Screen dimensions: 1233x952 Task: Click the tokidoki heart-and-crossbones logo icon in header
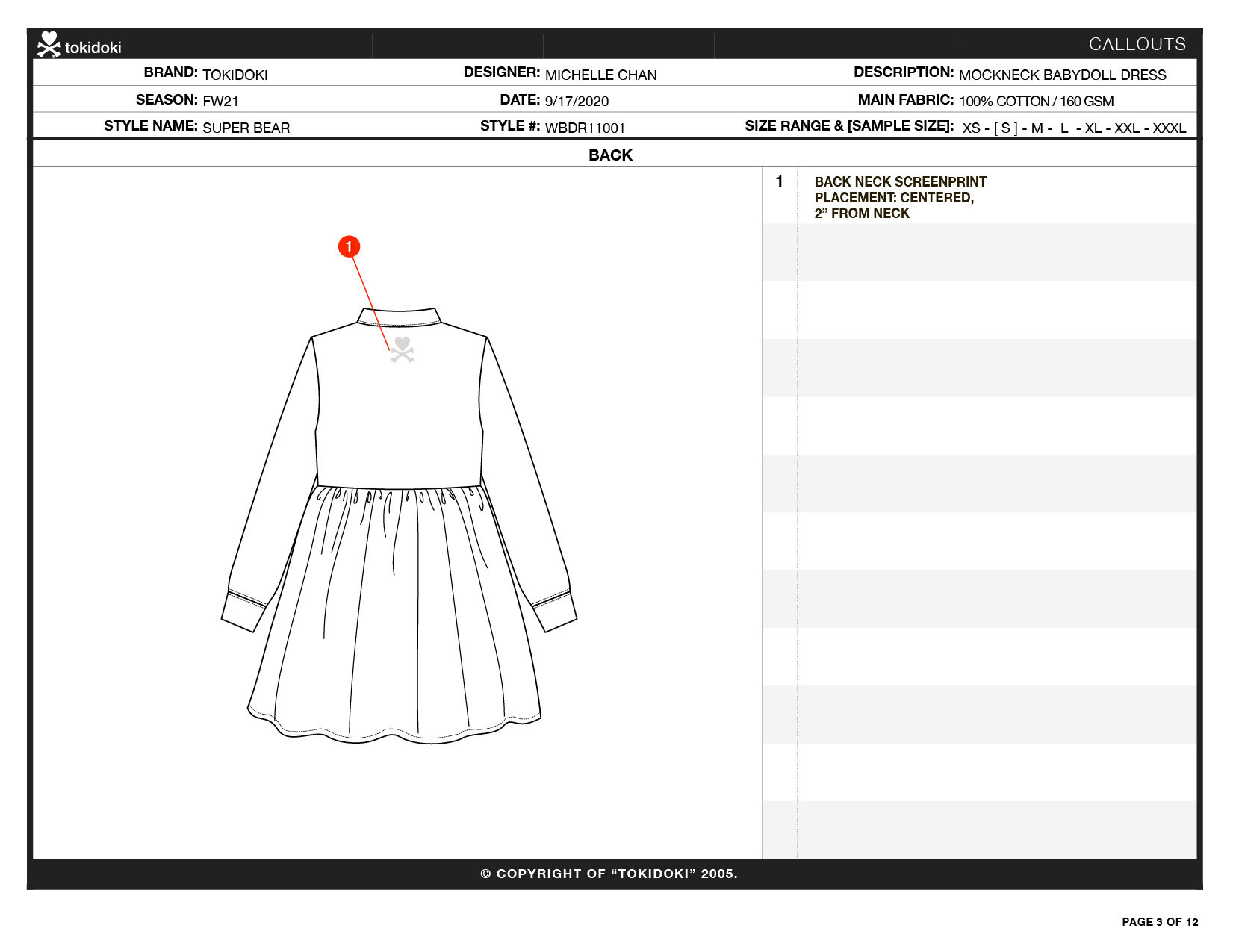[x=49, y=44]
